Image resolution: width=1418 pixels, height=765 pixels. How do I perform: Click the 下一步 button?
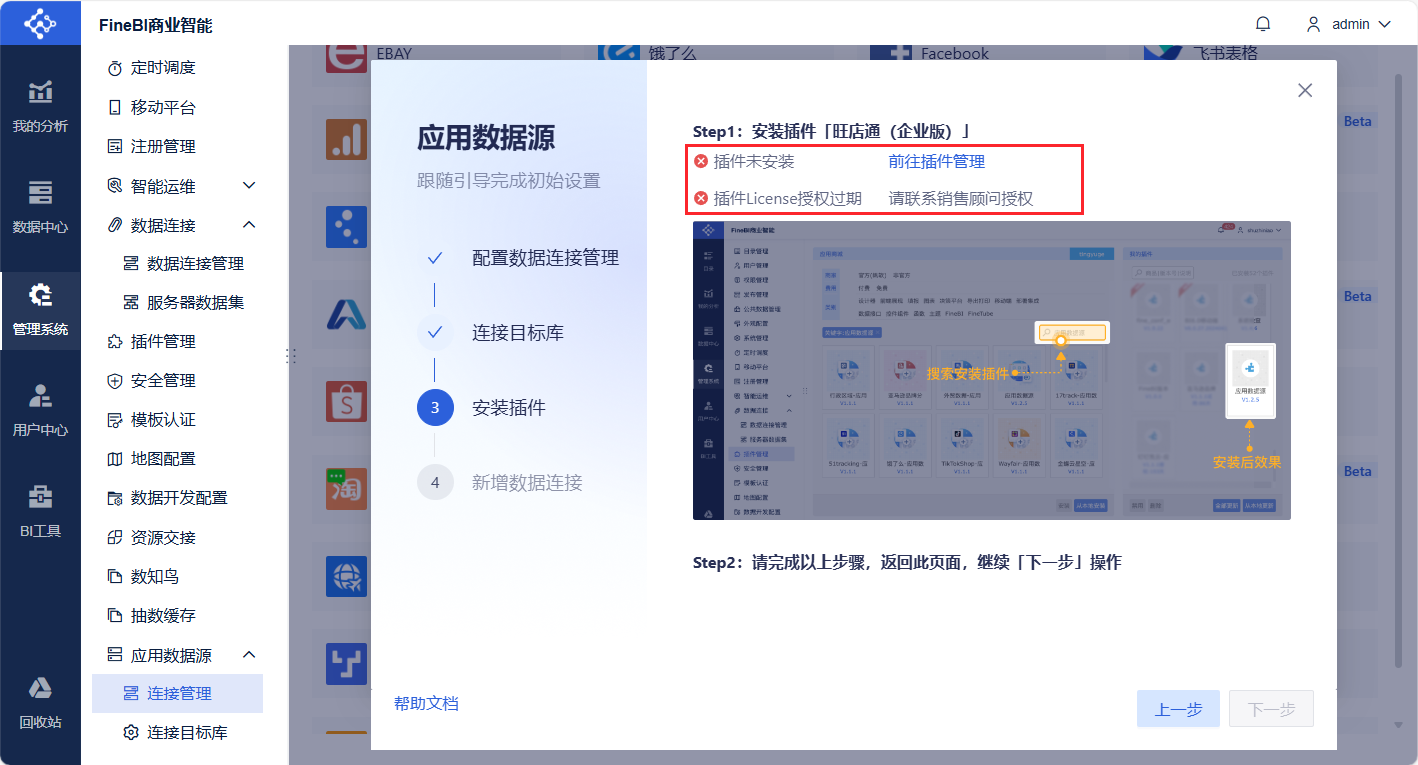pyautogui.click(x=1272, y=709)
